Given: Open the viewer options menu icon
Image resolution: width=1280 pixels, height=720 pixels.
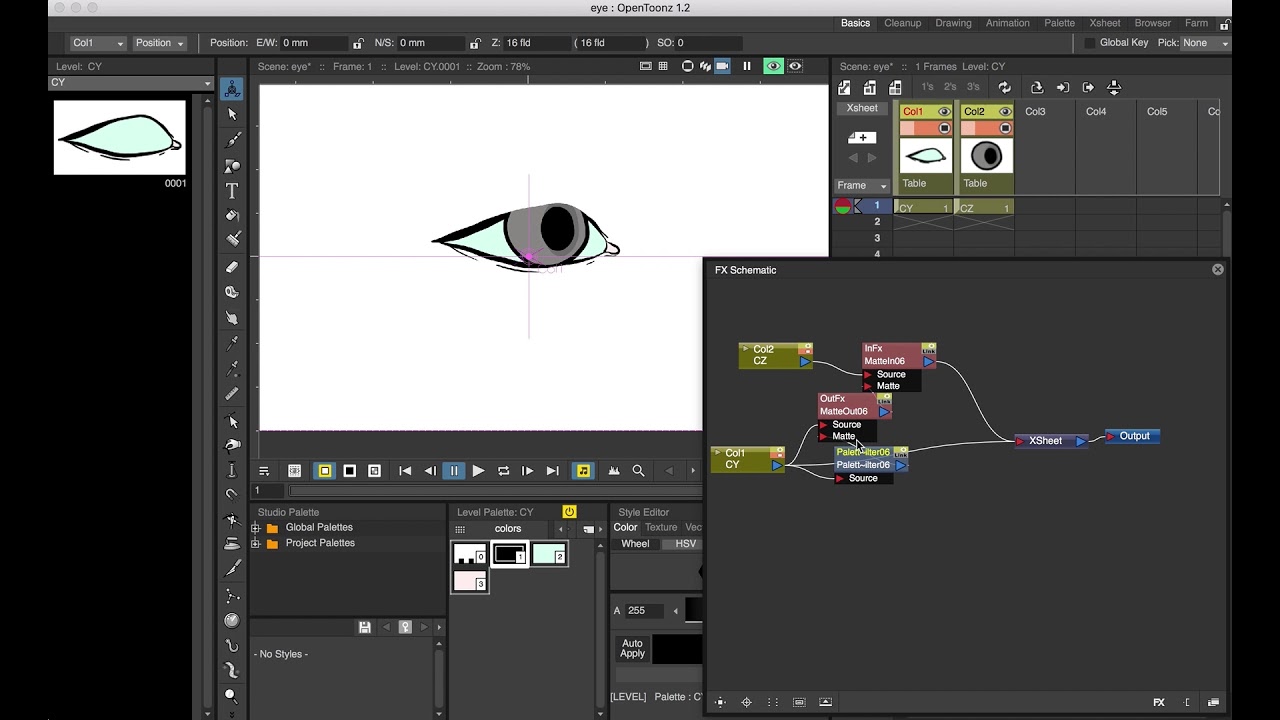Looking at the screenshot, I should (264, 471).
